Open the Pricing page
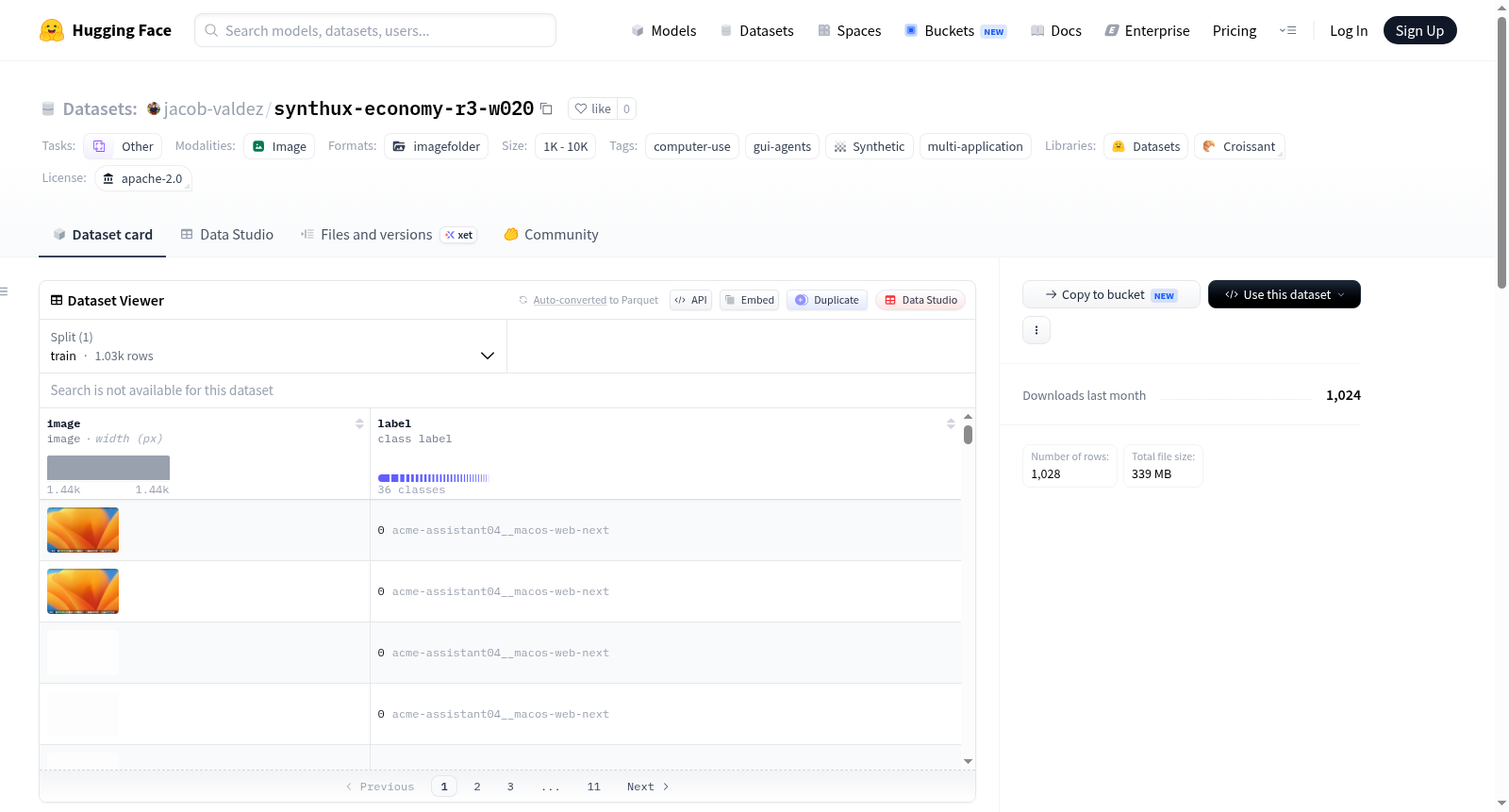Viewport: 1509px width, 812px height. 1235,31
